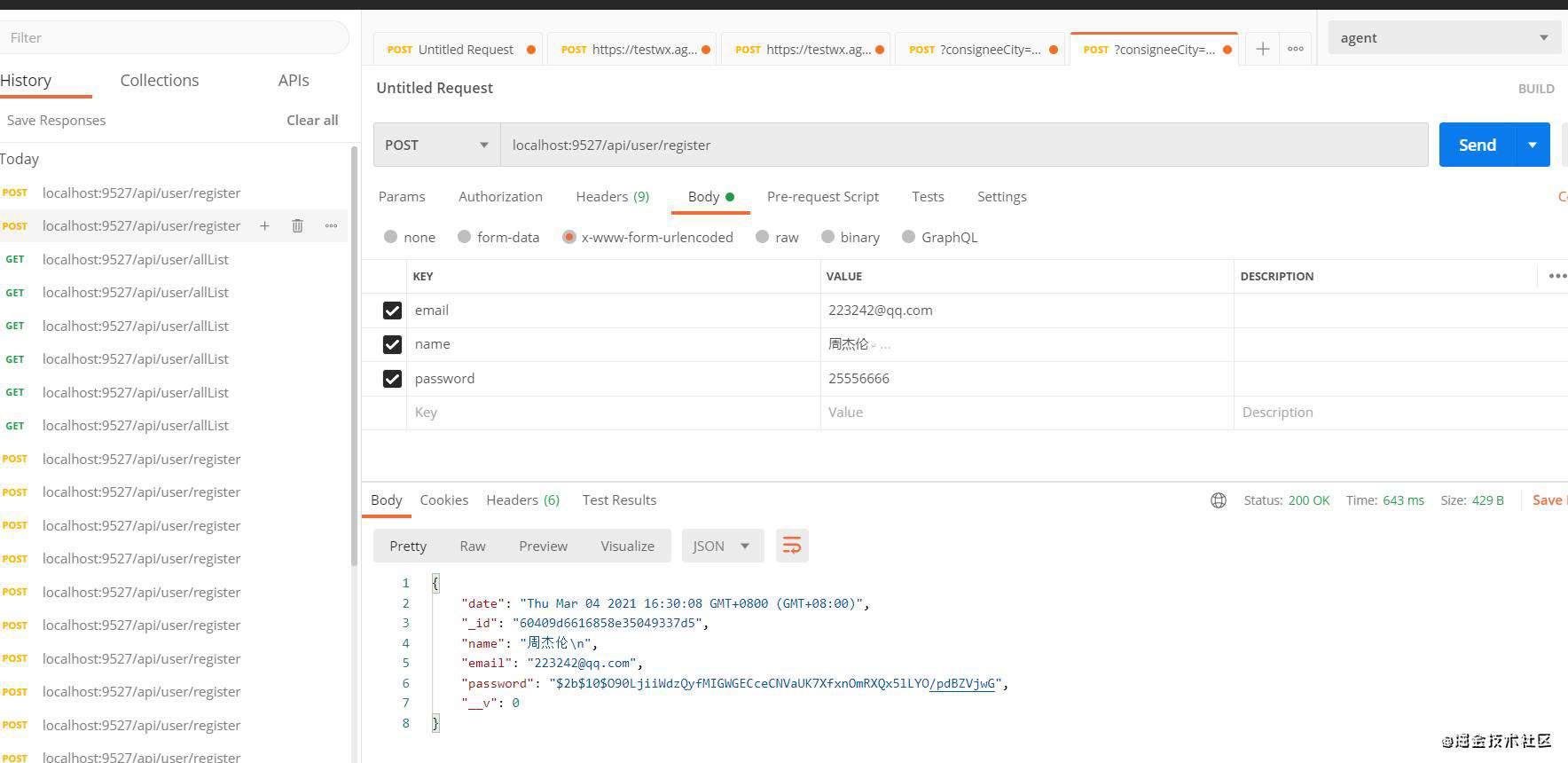The width and height of the screenshot is (1568, 763).
Task: Open more actions for selected history request
Action: point(331,225)
